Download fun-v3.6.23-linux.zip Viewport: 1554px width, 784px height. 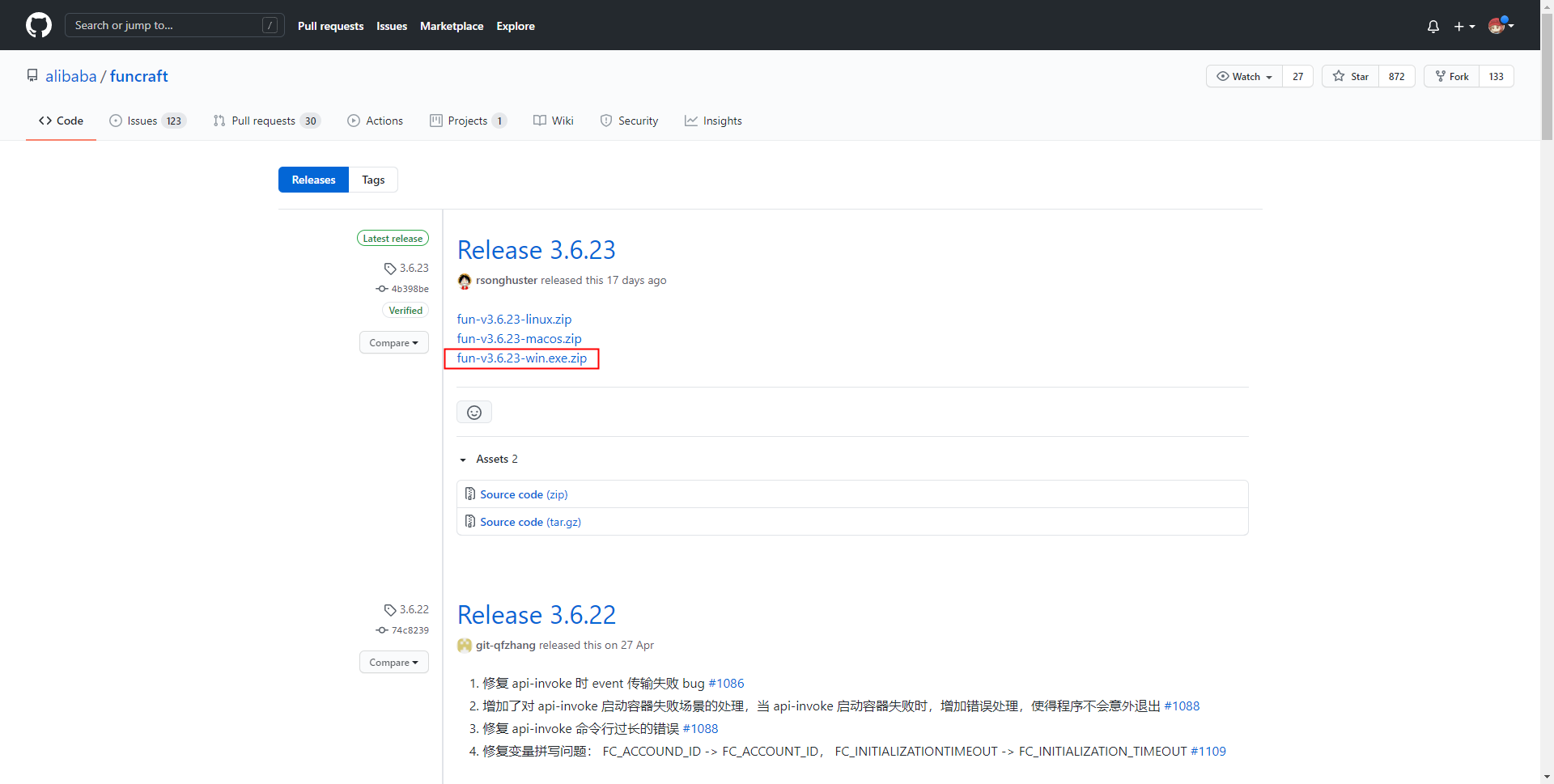(x=514, y=320)
